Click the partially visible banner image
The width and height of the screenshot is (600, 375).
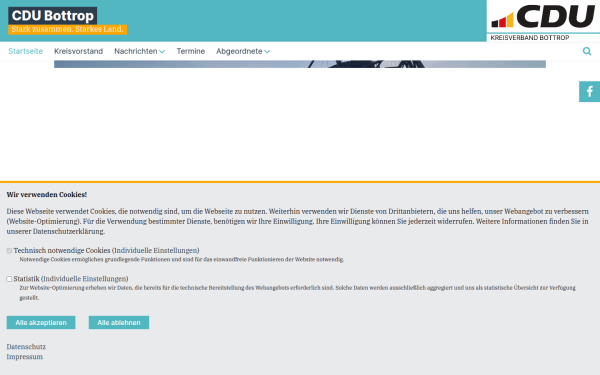point(300,64)
